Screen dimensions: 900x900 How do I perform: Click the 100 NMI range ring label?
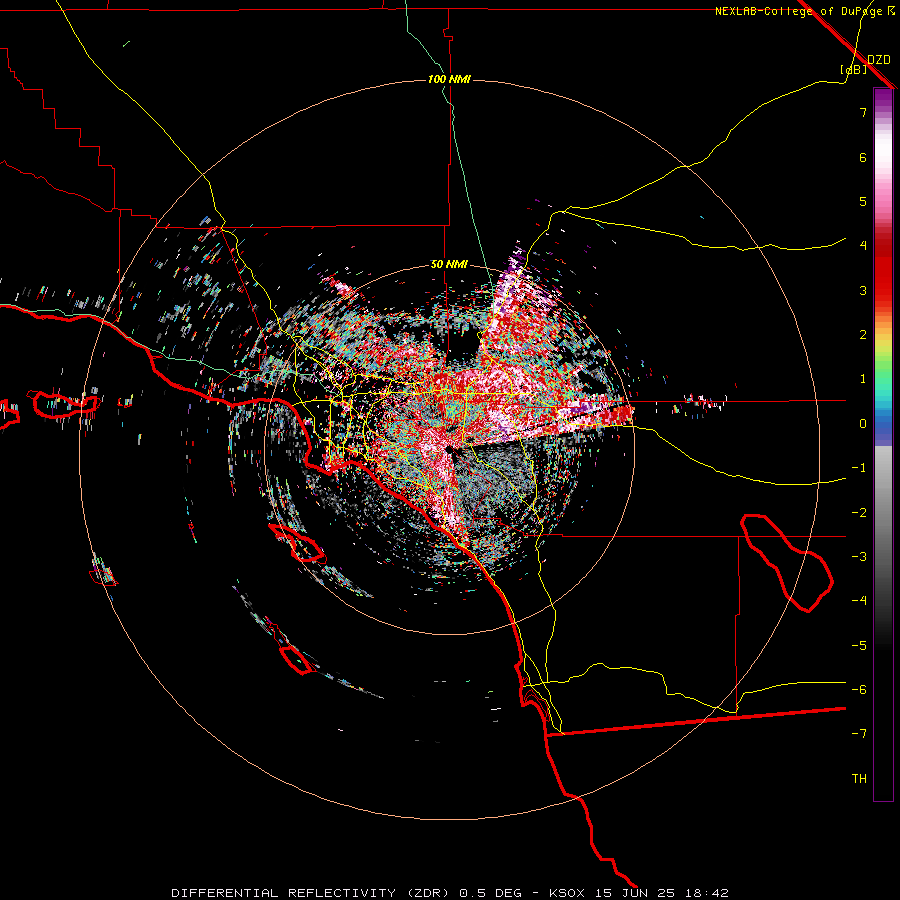449,79
